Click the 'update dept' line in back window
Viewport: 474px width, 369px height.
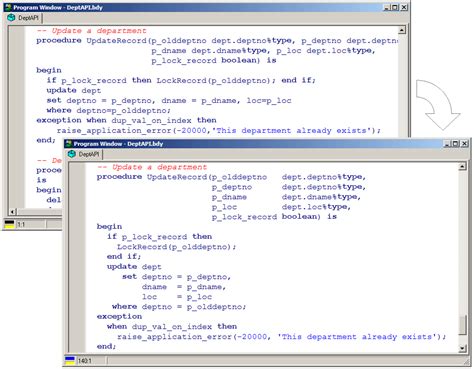(x=74, y=90)
